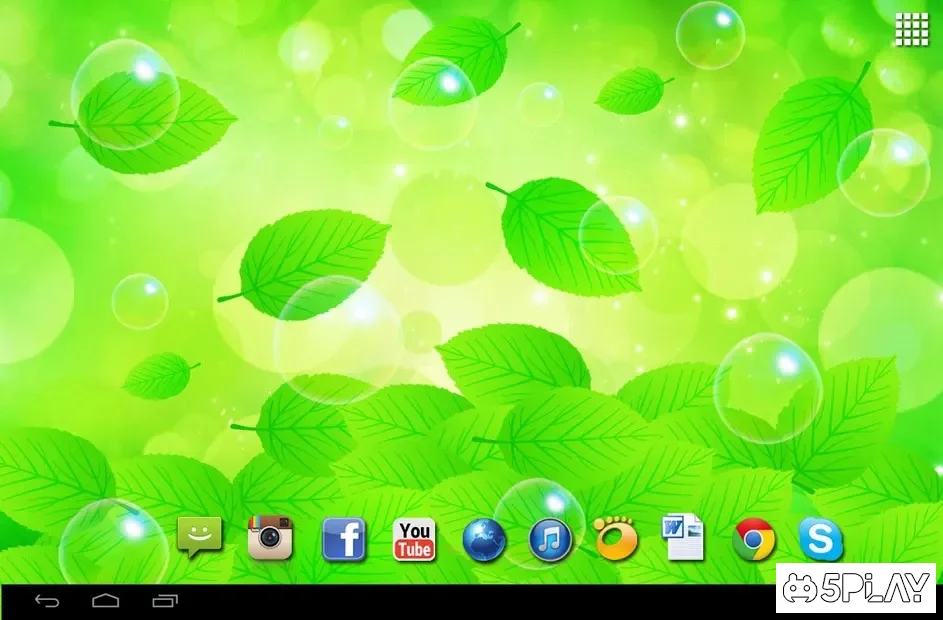Launch Google Chrome
This screenshot has height=620, width=943.
753,540
